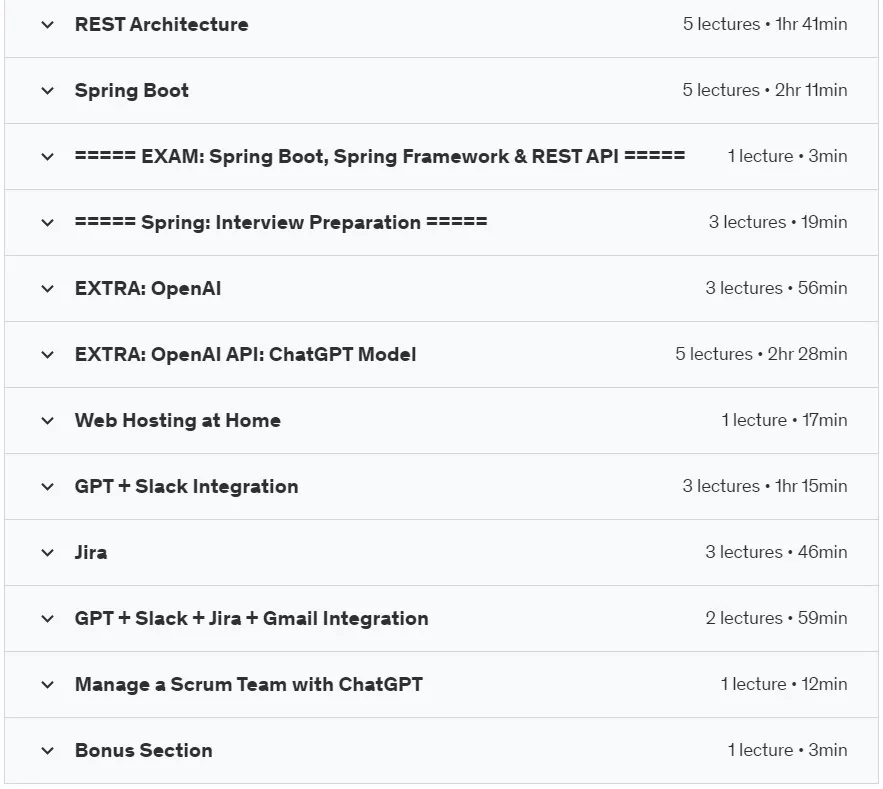Click the "3 lectures • 56min" label
Viewport: 883px width, 789px height.
tap(777, 288)
